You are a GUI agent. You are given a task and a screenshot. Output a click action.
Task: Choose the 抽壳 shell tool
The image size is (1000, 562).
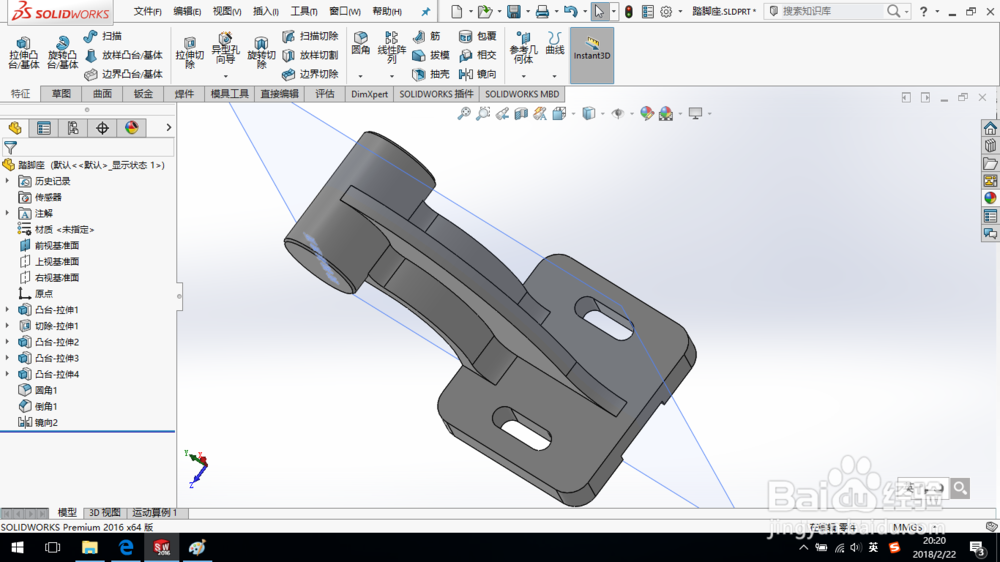(x=431, y=75)
